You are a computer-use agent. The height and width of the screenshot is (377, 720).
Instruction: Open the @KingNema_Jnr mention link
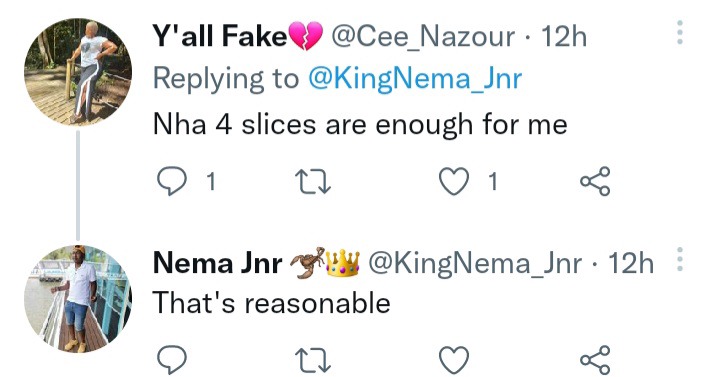coord(415,79)
